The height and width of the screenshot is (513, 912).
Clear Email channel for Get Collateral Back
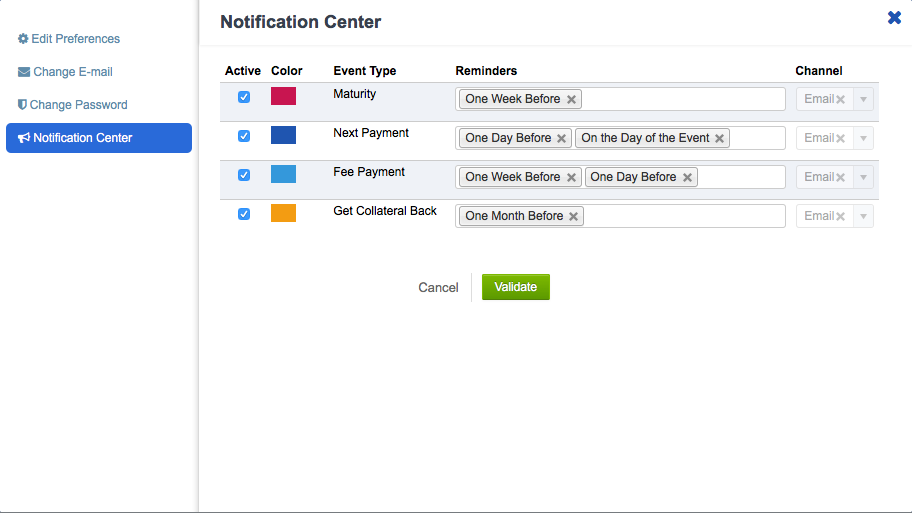(x=840, y=216)
